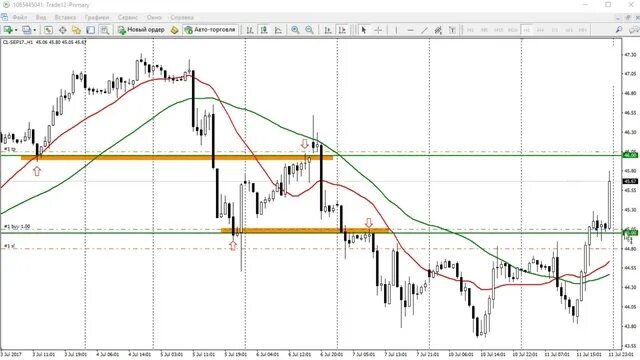Open the Файл menu
Image resolution: width=640 pixels, height=360 pixels.
click(x=20, y=18)
